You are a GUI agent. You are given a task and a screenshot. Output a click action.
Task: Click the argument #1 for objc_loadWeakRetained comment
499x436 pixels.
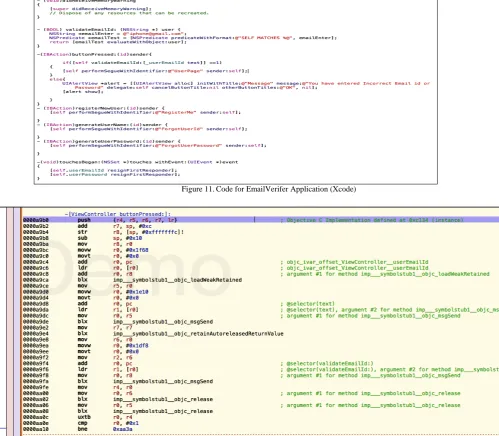click(385, 274)
